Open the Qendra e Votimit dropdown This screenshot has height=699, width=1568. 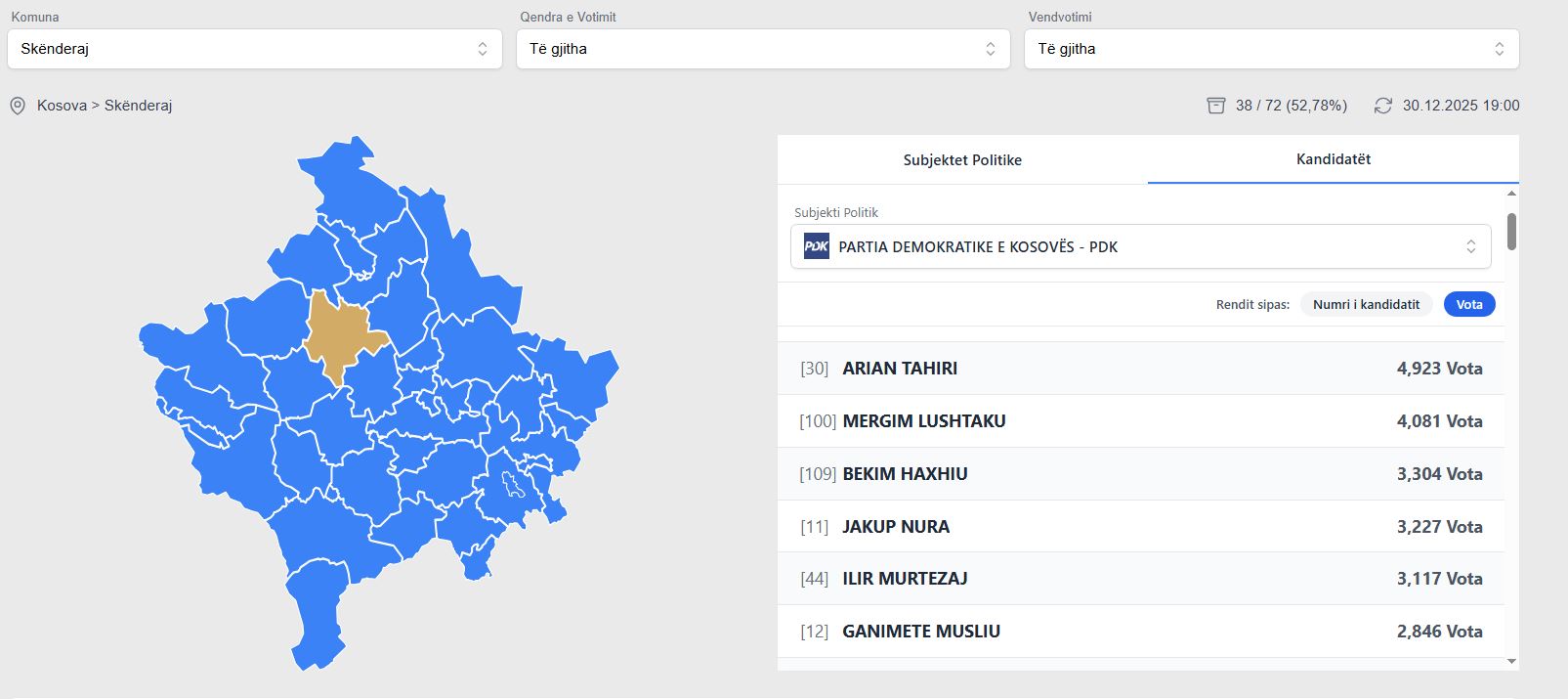pyautogui.click(x=762, y=49)
